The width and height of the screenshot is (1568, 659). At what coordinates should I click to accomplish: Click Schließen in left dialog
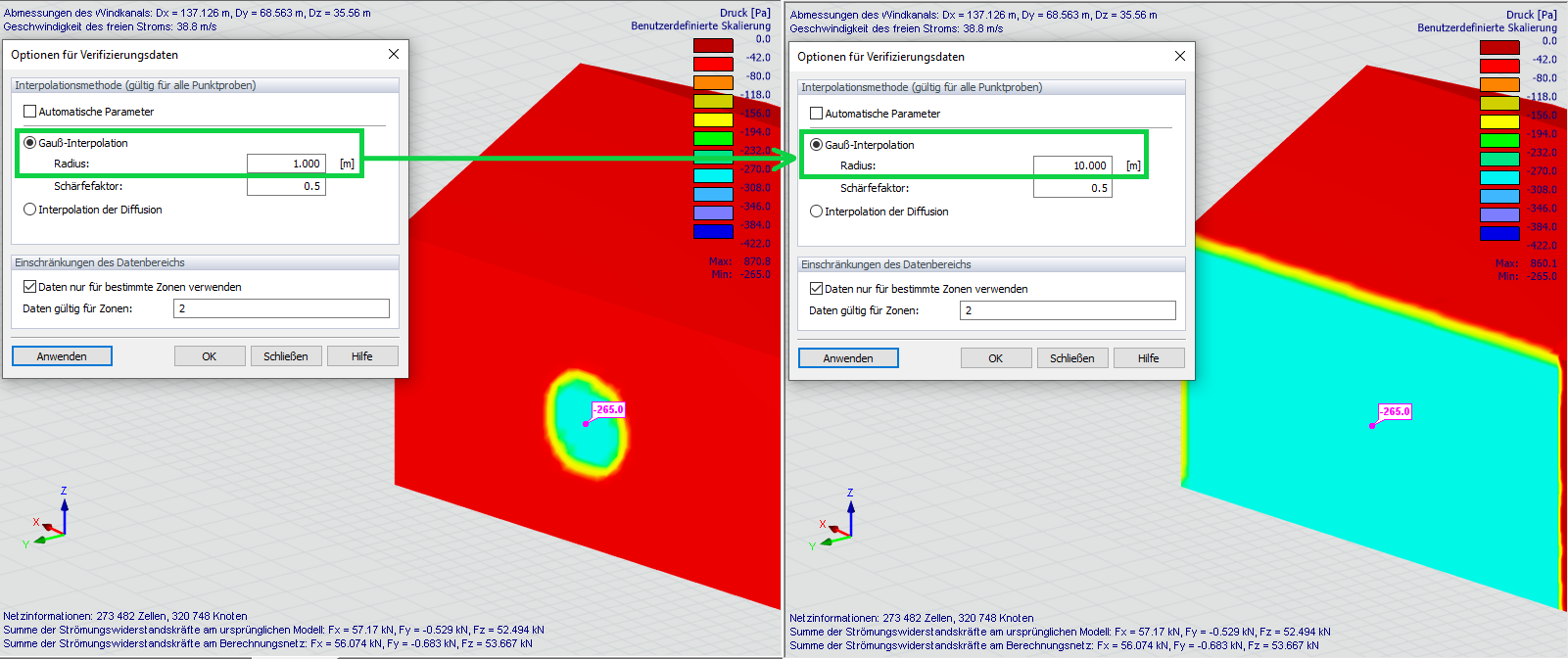[286, 356]
